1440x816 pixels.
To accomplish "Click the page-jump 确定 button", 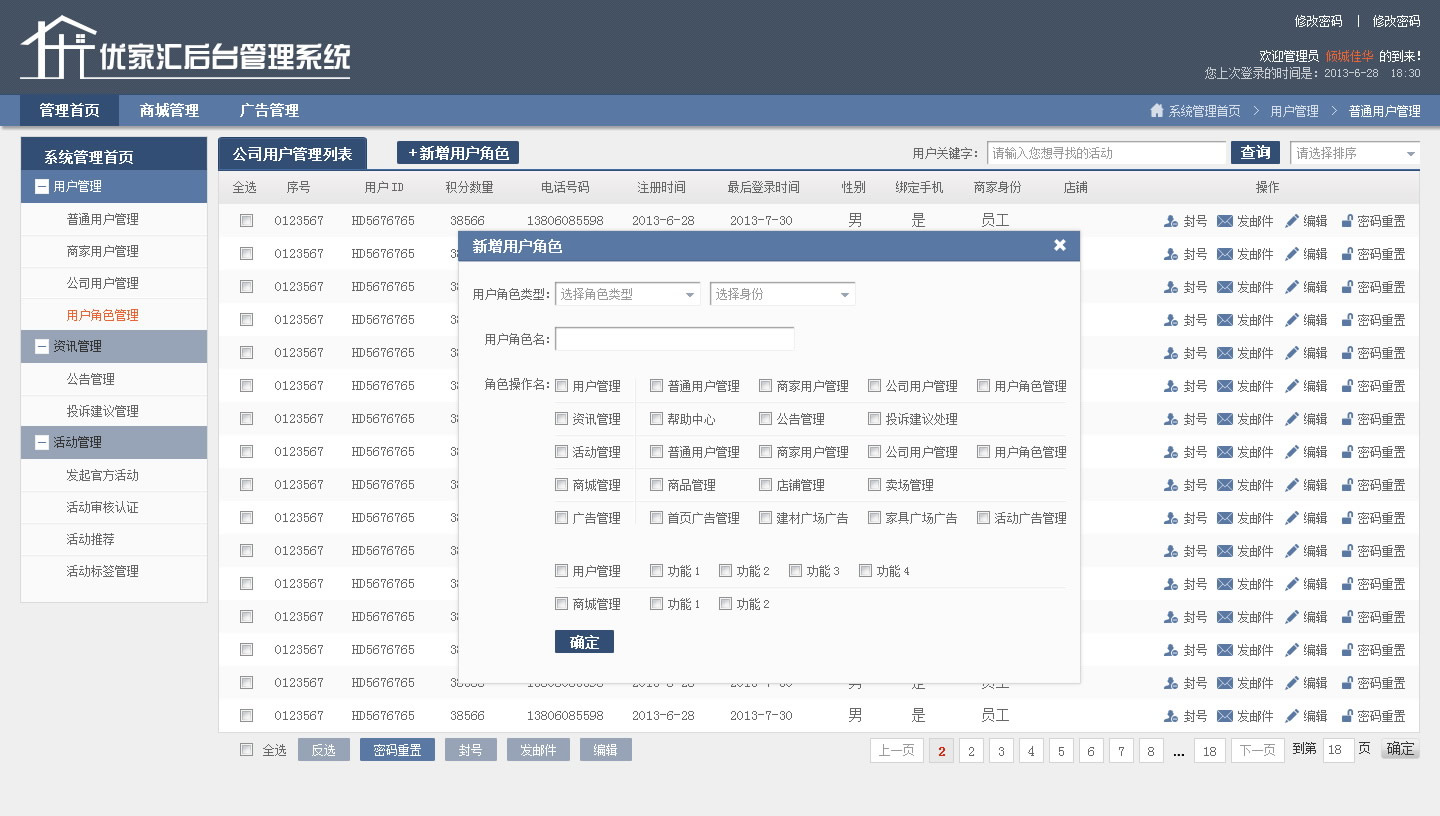I will [1400, 749].
